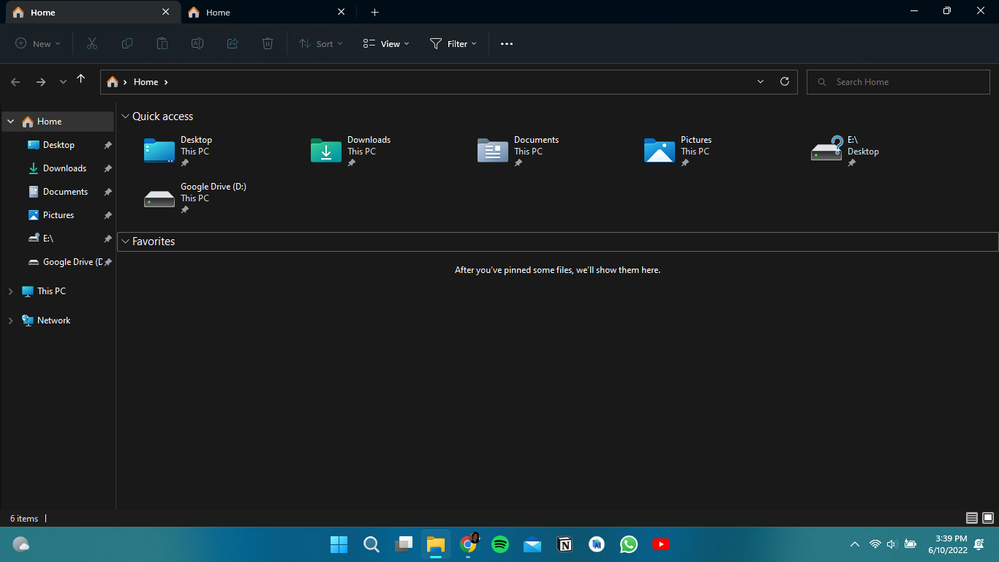This screenshot has width=999, height=562.
Task: Collapse the Favorites section
Action: click(126, 241)
